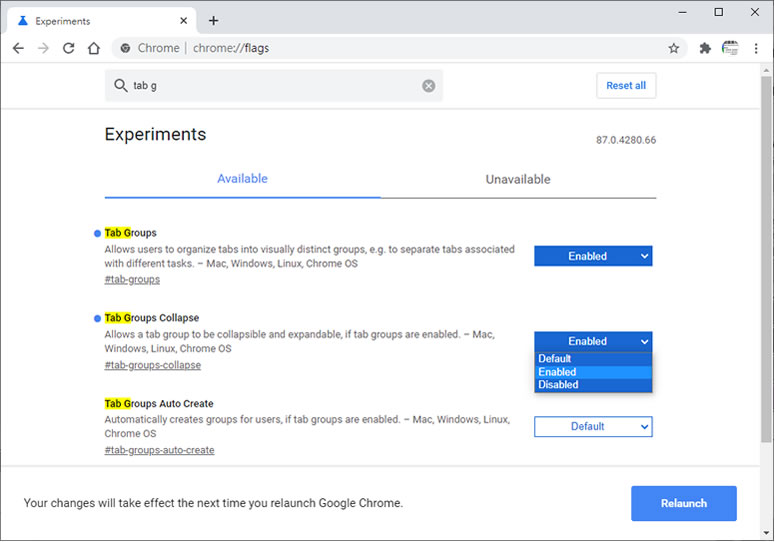Reload the chrome://flags page

pyautogui.click(x=69, y=48)
